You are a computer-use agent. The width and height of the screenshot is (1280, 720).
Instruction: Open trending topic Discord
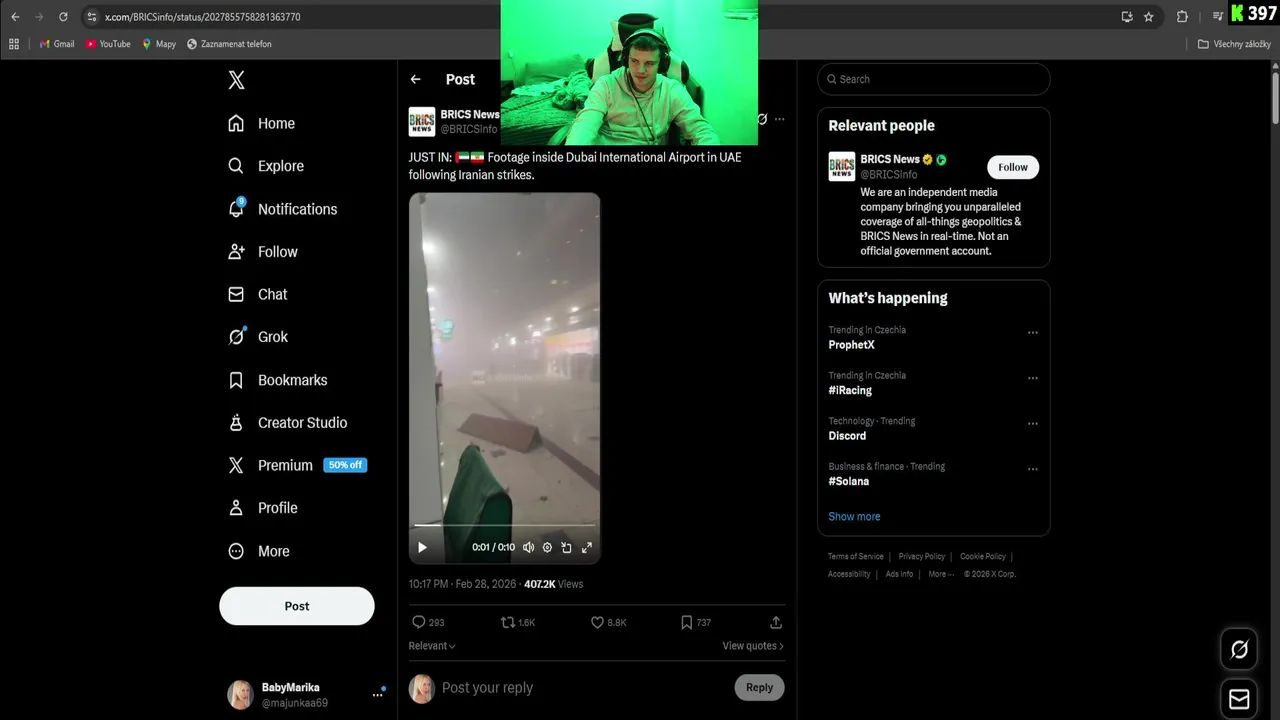pos(847,436)
